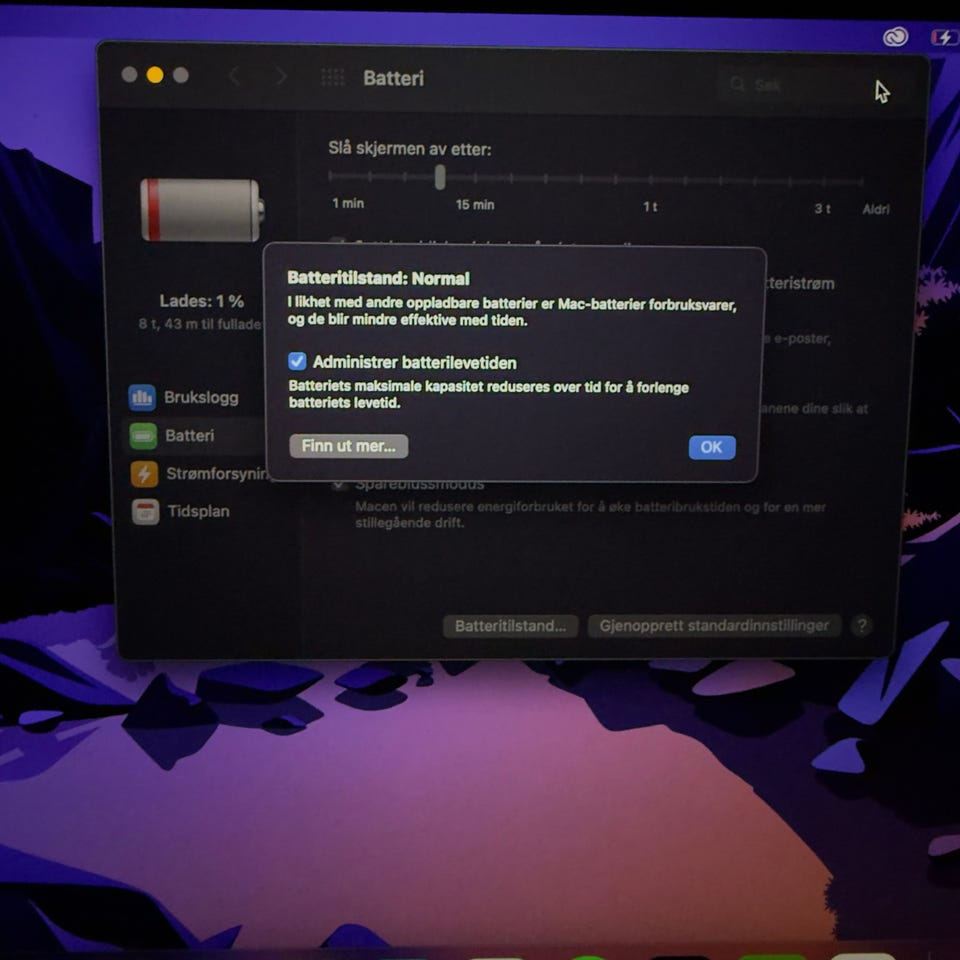
Task: Click the 'Batteri' window title
Action: coord(393,78)
